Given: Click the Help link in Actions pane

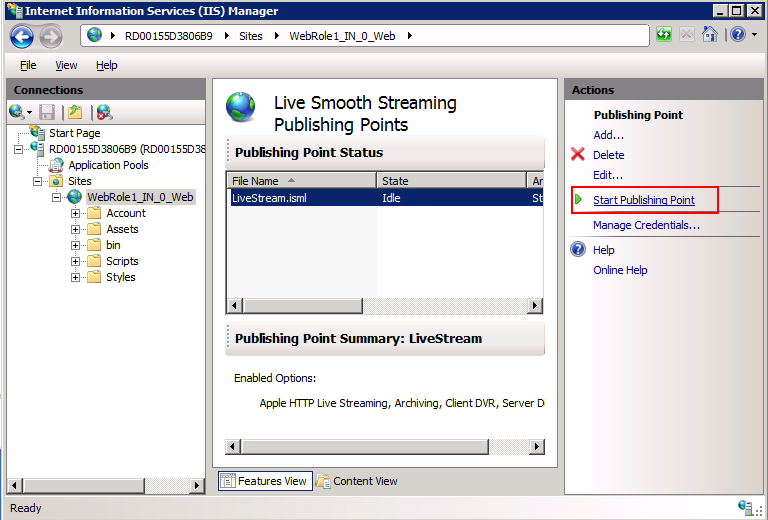Looking at the screenshot, I should [x=603, y=250].
